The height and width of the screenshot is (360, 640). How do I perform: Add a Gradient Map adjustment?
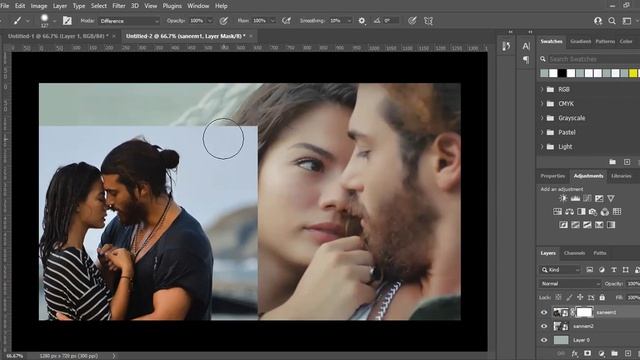(x=599, y=225)
